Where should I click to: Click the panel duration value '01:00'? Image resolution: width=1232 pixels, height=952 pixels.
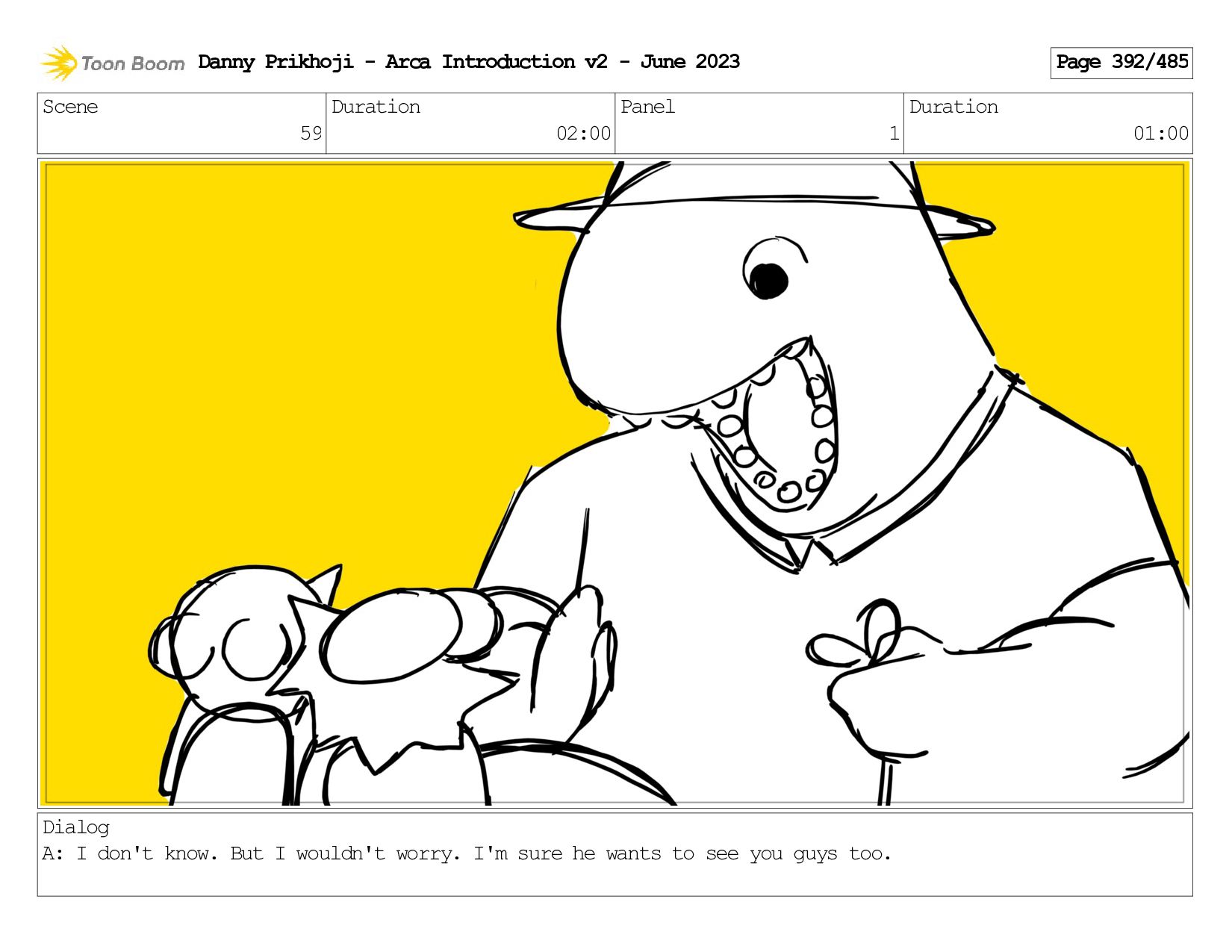(x=1160, y=134)
